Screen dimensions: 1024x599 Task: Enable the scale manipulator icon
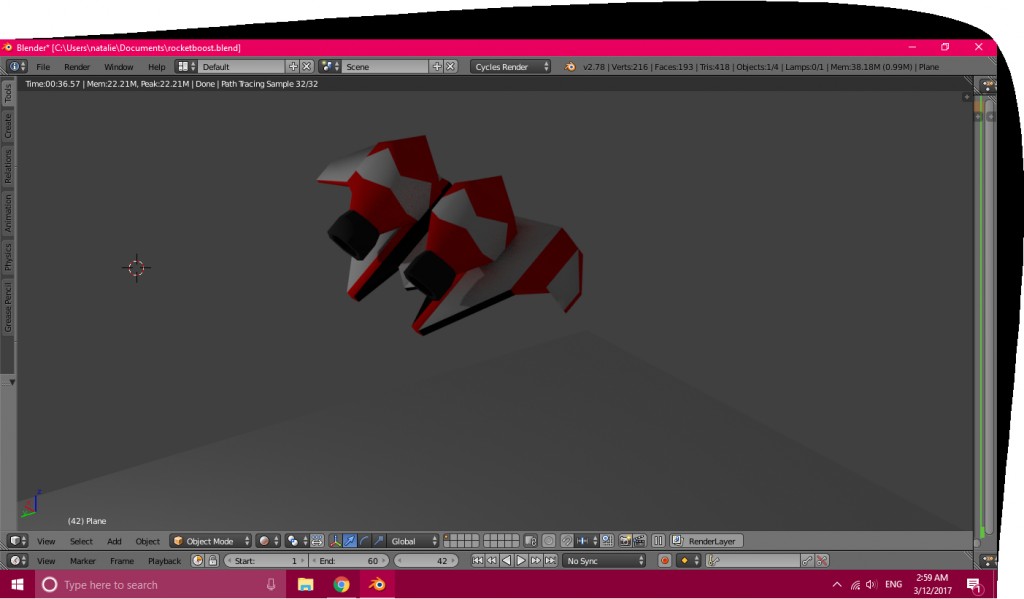[x=378, y=540]
